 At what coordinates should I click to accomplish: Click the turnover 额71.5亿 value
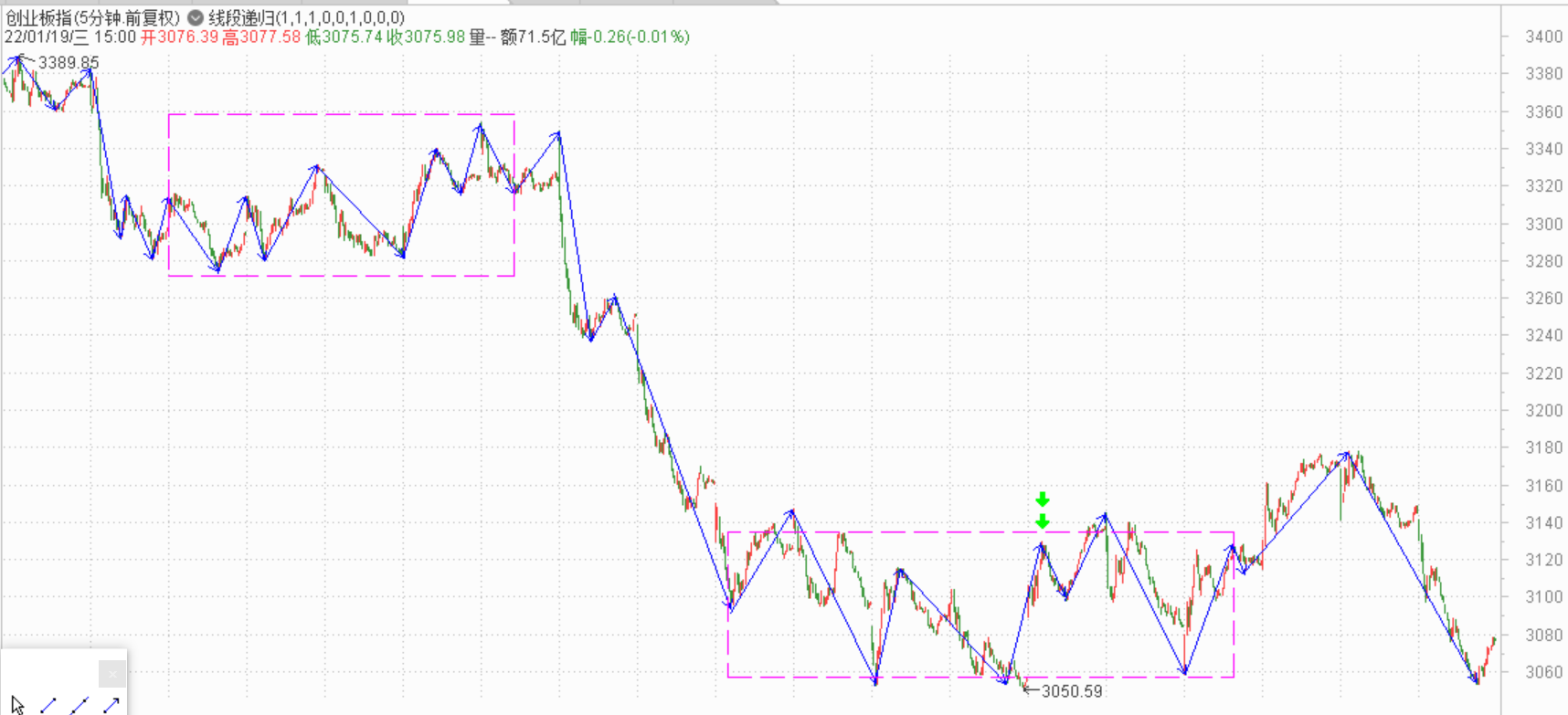coord(533,37)
